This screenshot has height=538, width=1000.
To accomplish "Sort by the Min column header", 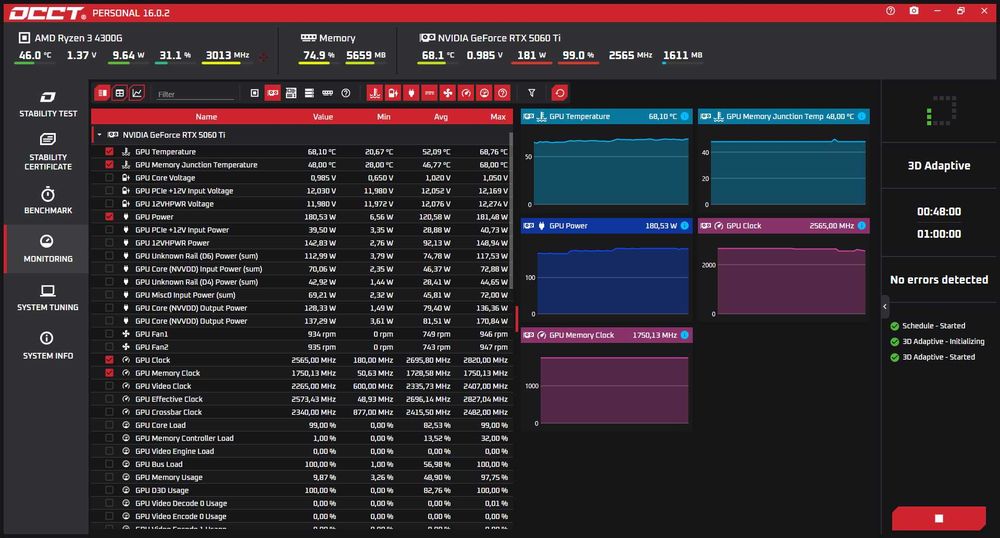I will [x=383, y=117].
